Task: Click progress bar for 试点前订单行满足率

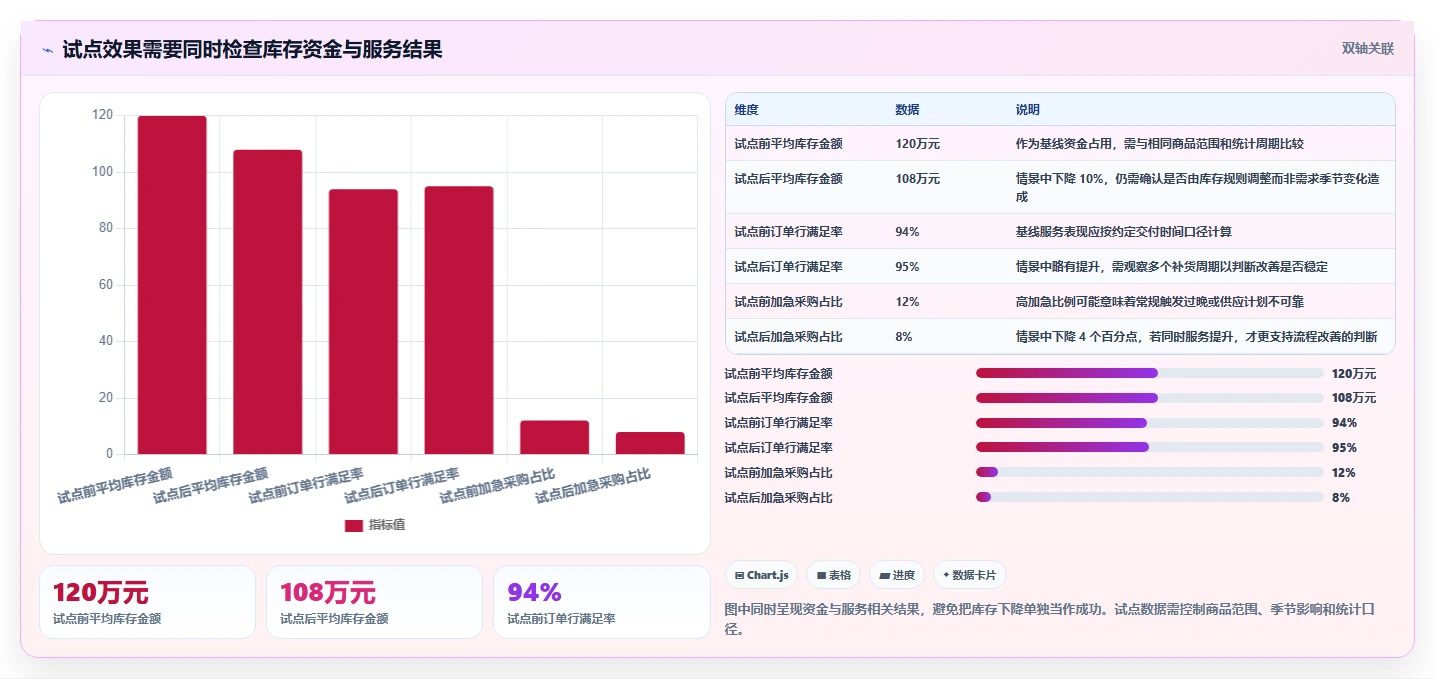Action: (1149, 423)
